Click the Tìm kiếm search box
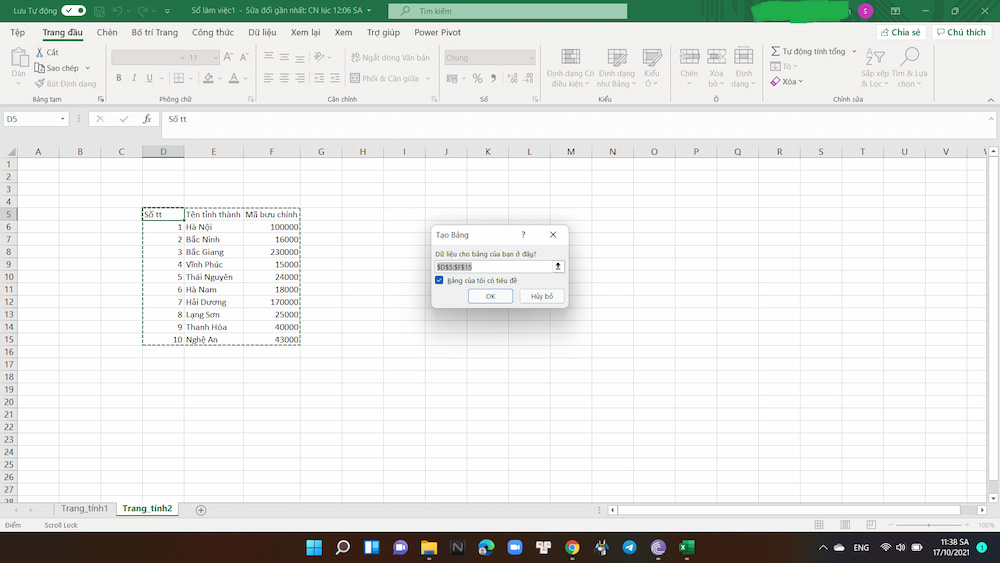Screen dimensions: 1000x563 (x=508, y=11)
